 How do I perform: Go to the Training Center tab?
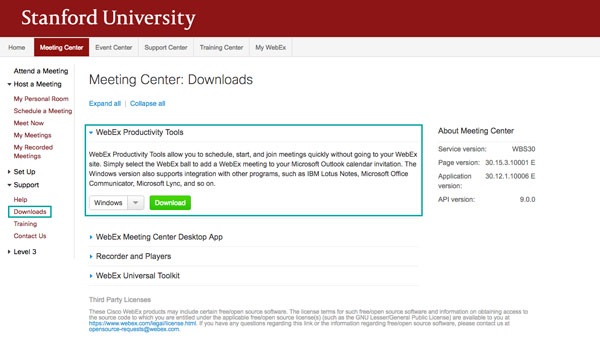click(x=221, y=47)
